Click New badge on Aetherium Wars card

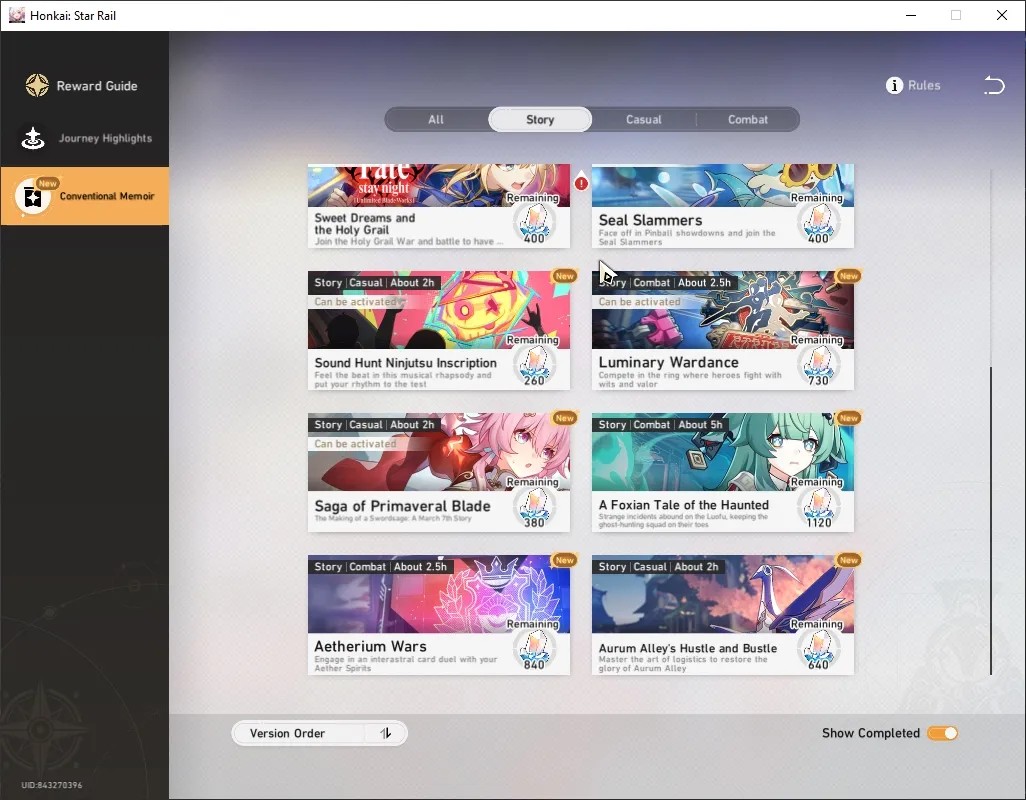[564, 560]
